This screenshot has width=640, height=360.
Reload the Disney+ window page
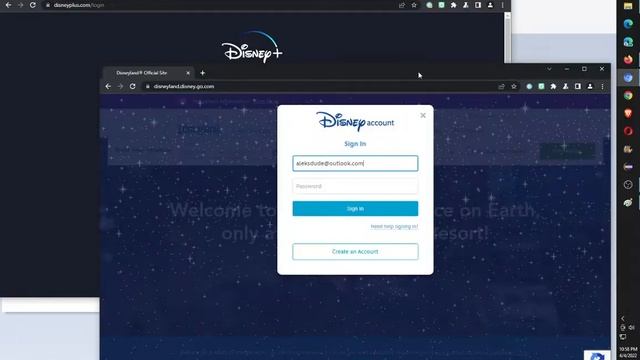point(33,5)
